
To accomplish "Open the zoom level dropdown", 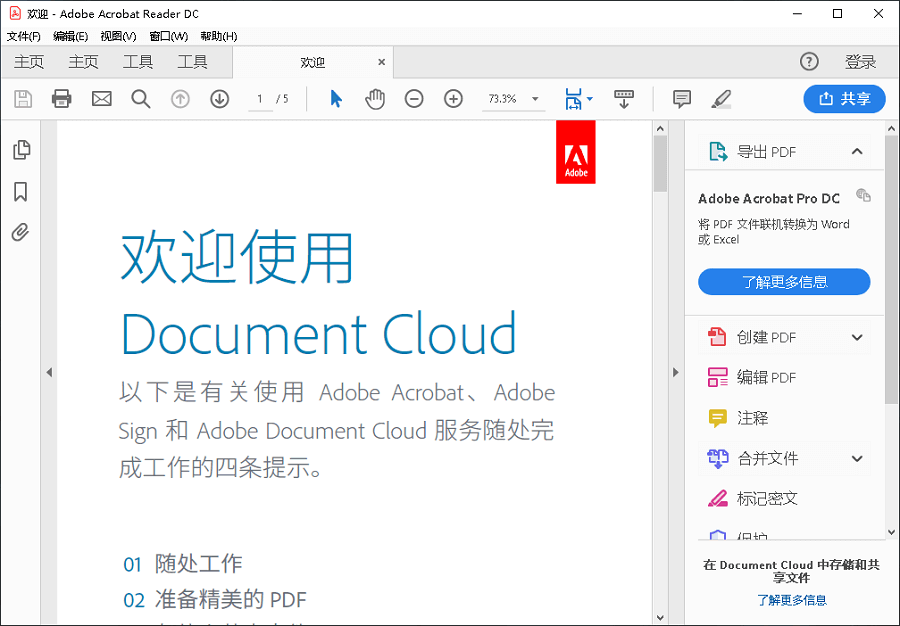I will (x=534, y=99).
